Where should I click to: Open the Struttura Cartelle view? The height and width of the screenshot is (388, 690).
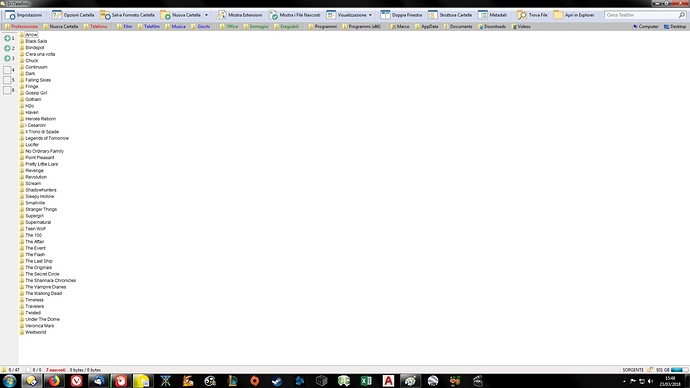pyautogui.click(x=433, y=15)
